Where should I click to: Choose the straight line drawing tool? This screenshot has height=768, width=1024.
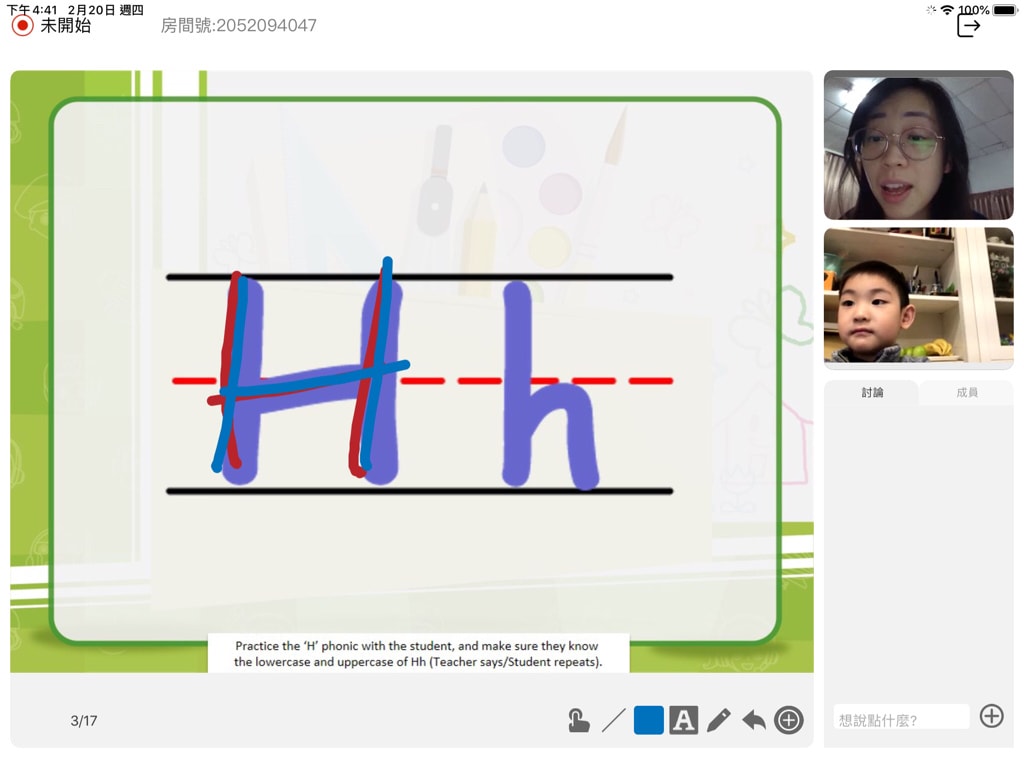(614, 720)
